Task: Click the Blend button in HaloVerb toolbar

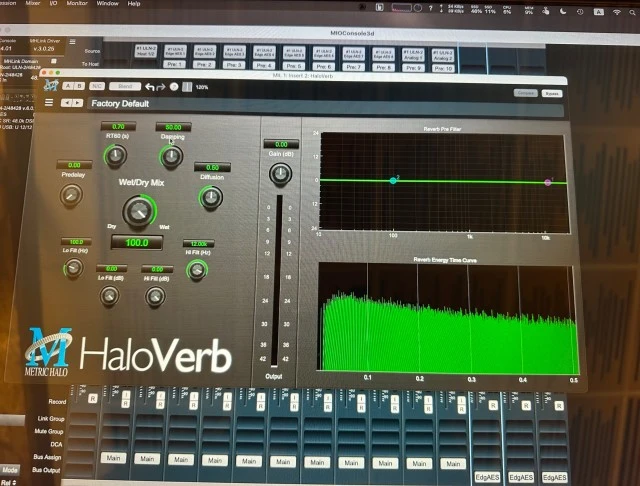Action: [x=125, y=86]
